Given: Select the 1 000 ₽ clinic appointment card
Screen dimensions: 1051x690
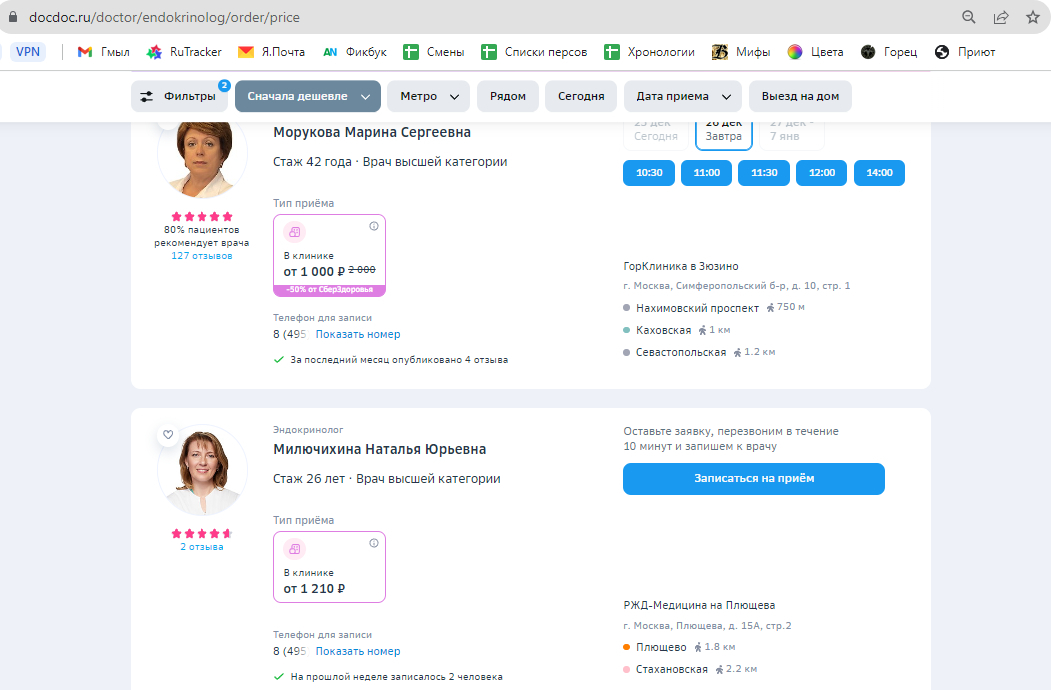Looking at the screenshot, I should tap(329, 255).
